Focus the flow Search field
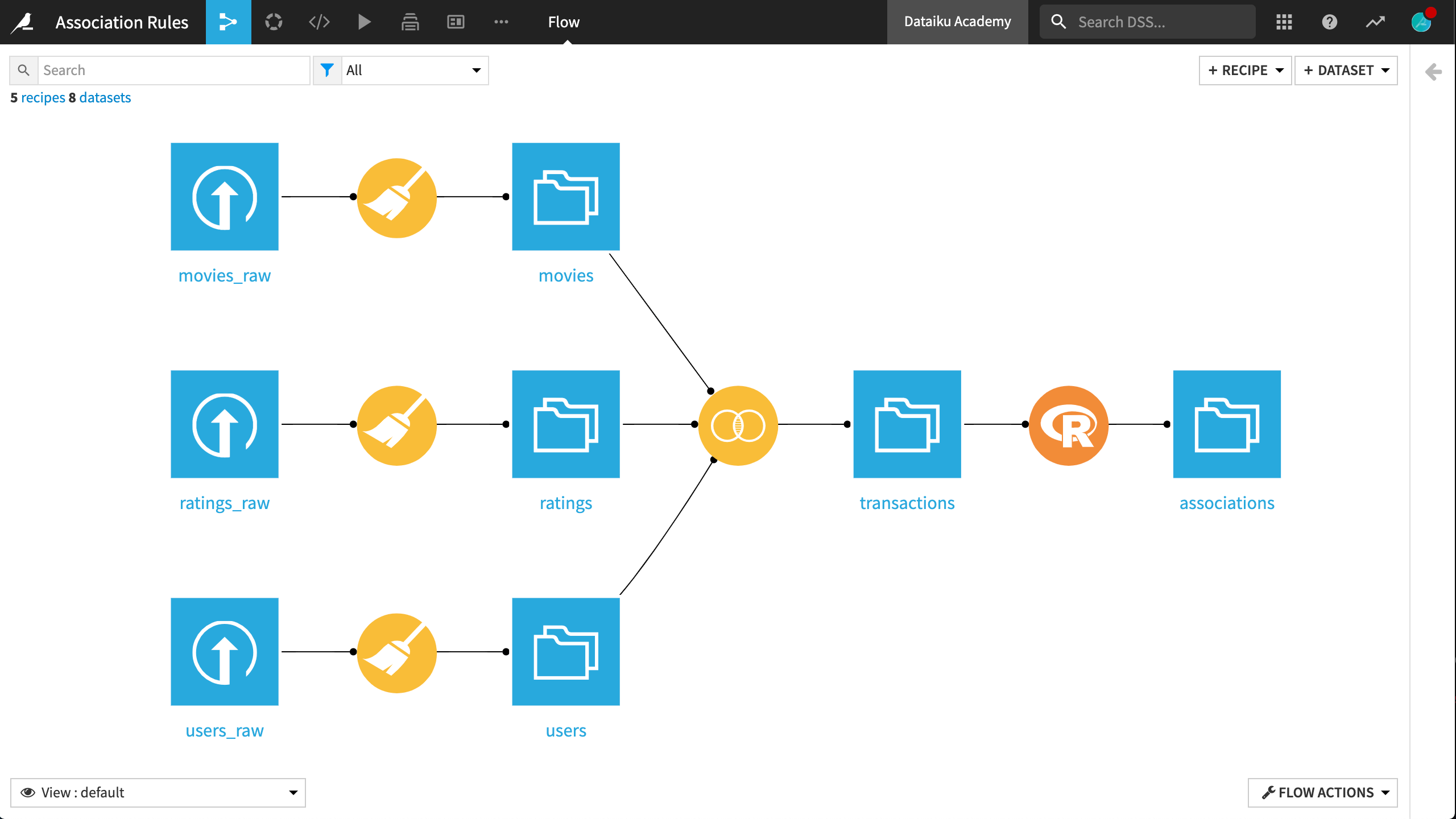The width and height of the screenshot is (1456, 819). 174,71
